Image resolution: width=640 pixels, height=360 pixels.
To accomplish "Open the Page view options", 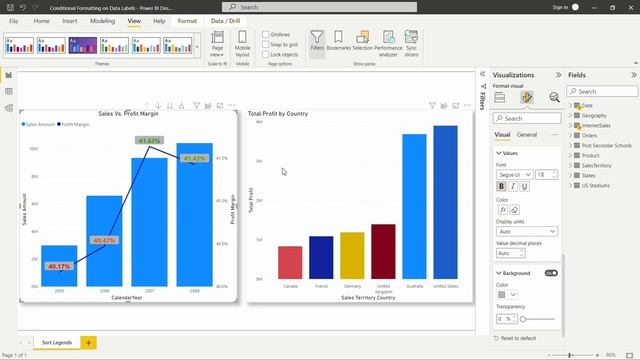I will 217,44.
